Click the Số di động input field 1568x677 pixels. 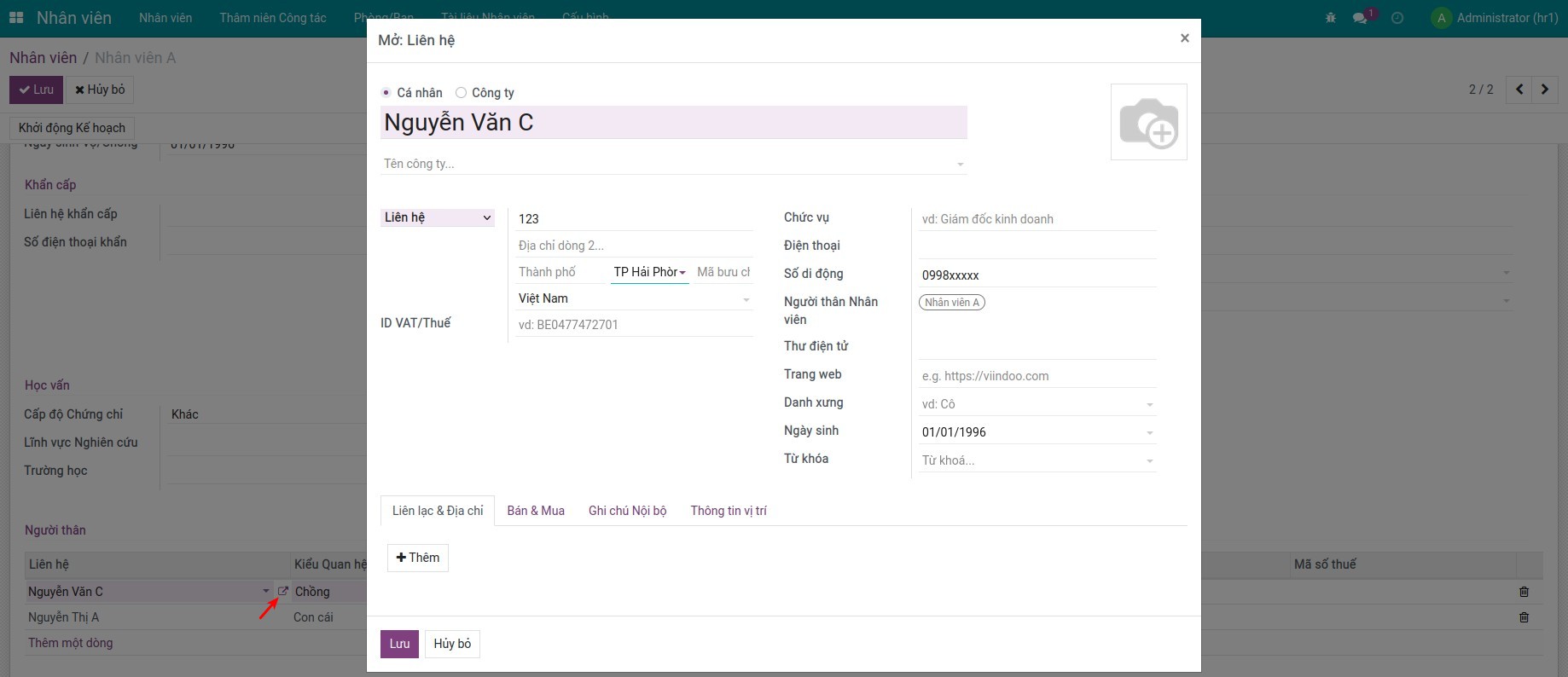click(x=1037, y=275)
